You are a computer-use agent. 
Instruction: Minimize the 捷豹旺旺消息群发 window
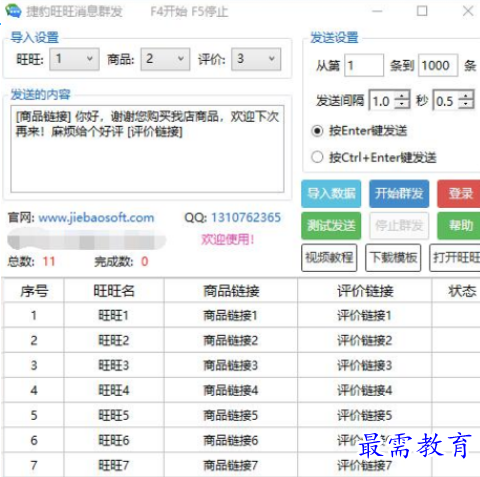pos(377,11)
